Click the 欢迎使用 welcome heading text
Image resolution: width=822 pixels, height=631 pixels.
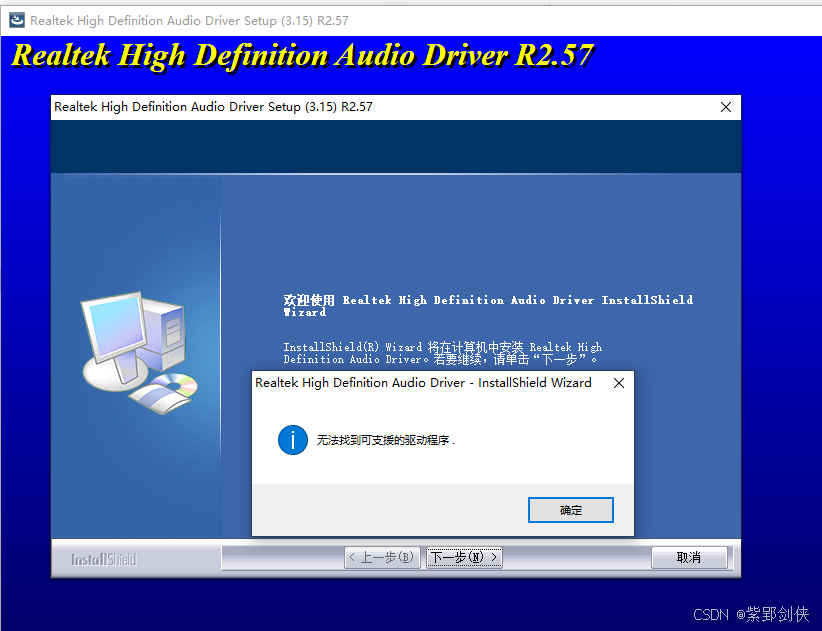coord(488,306)
